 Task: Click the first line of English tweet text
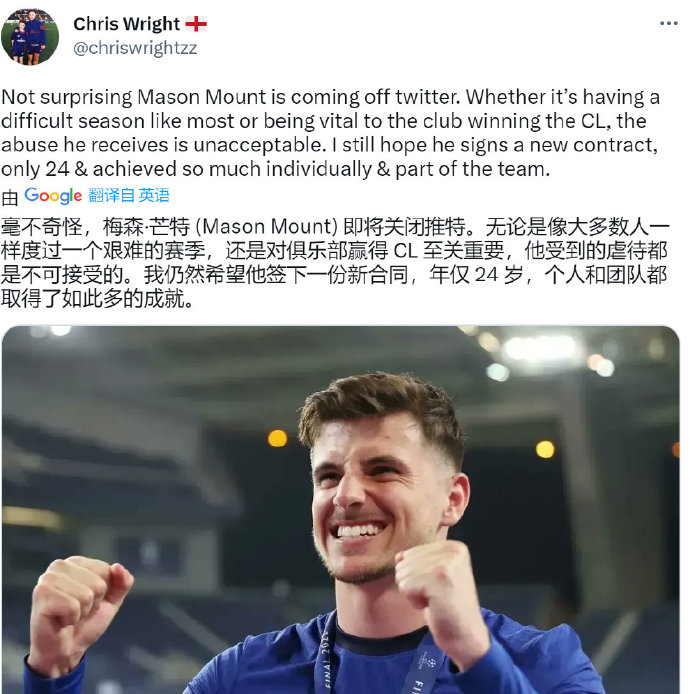coord(331,97)
